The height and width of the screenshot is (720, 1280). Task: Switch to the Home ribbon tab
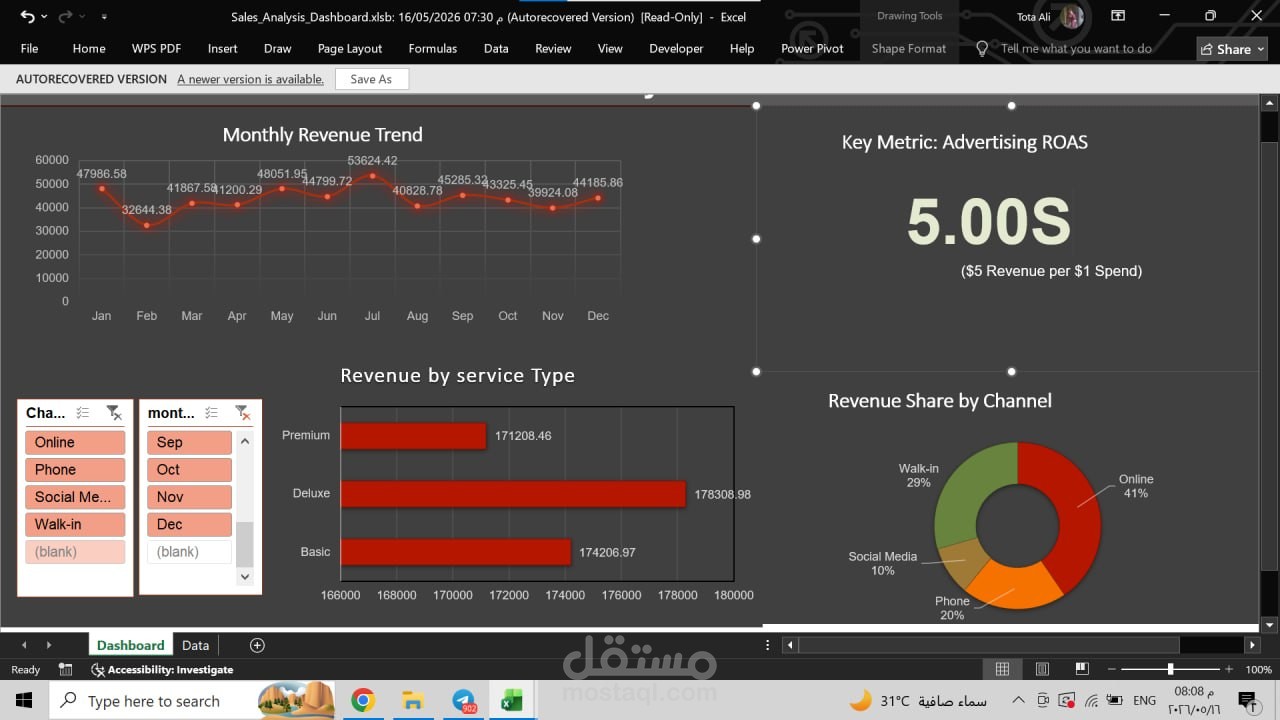[89, 48]
